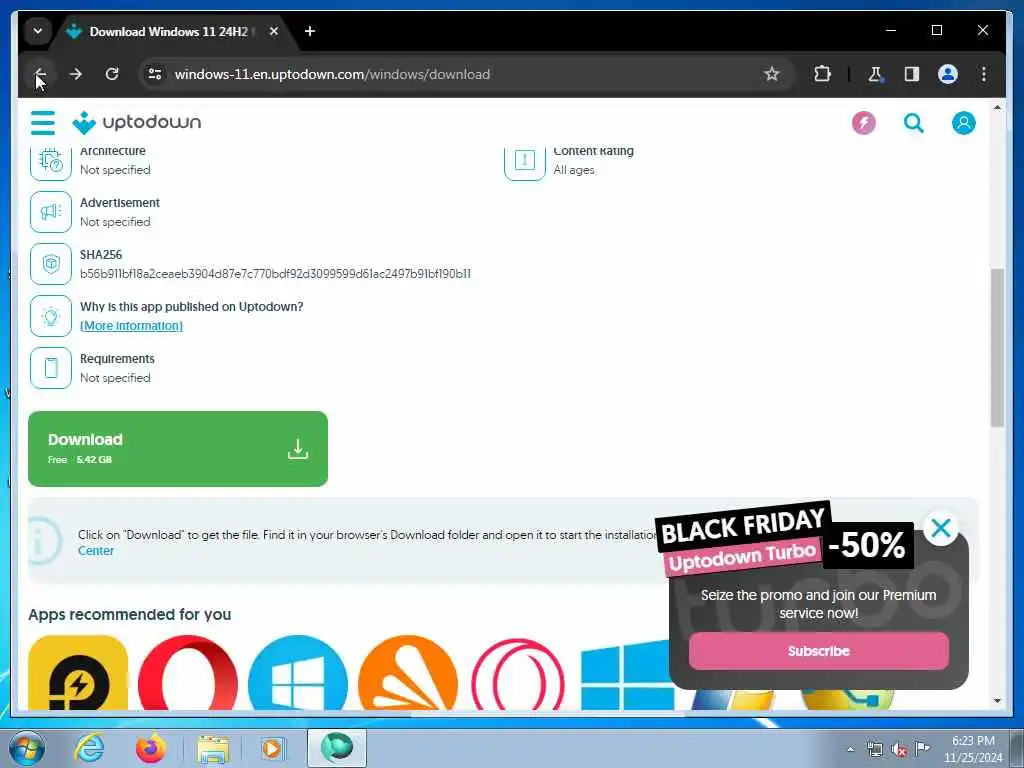This screenshot has width=1024, height=768.
Task: Reload the current page
Action: tap(112, 74)
